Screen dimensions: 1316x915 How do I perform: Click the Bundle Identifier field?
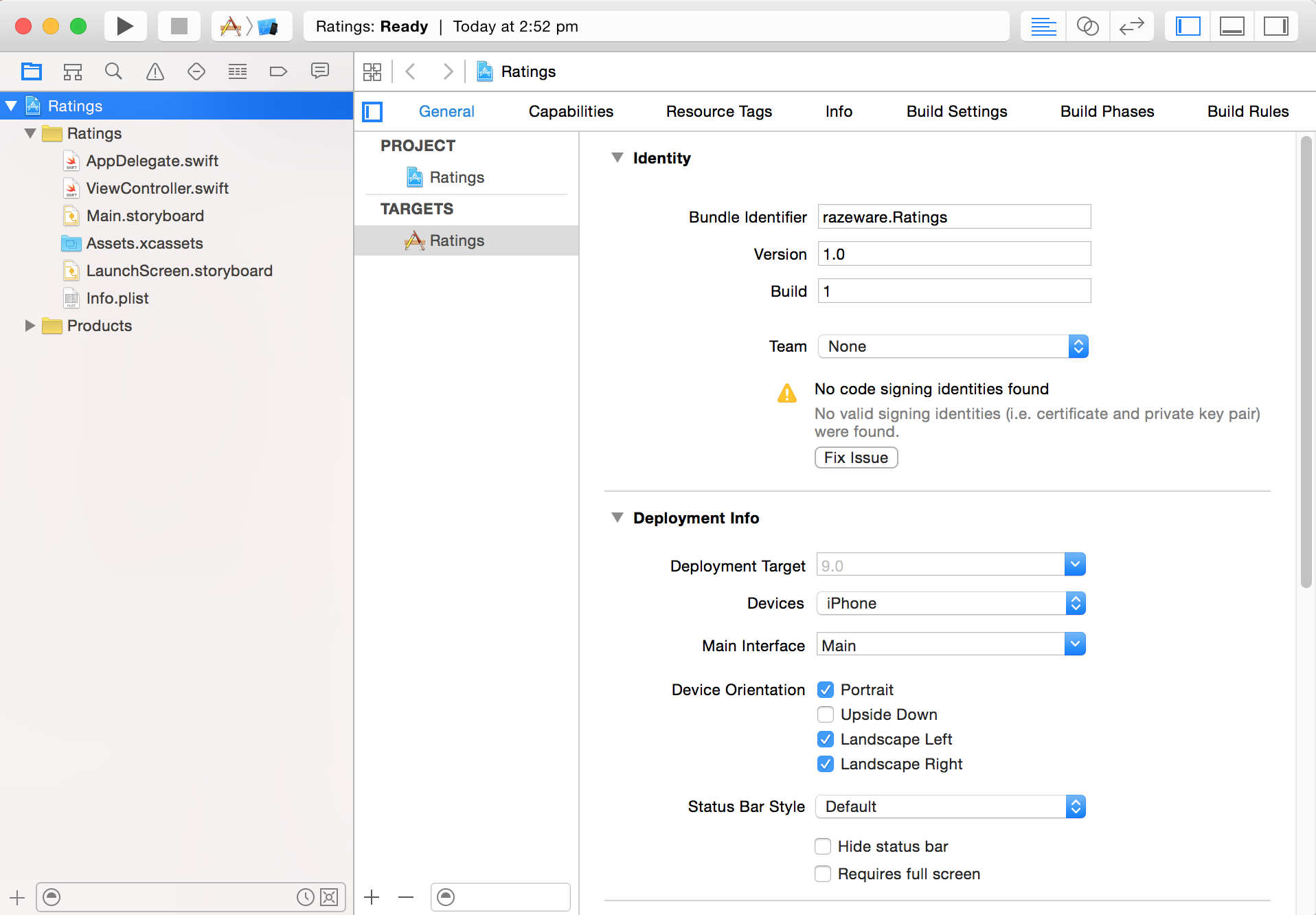pos(954,217)
